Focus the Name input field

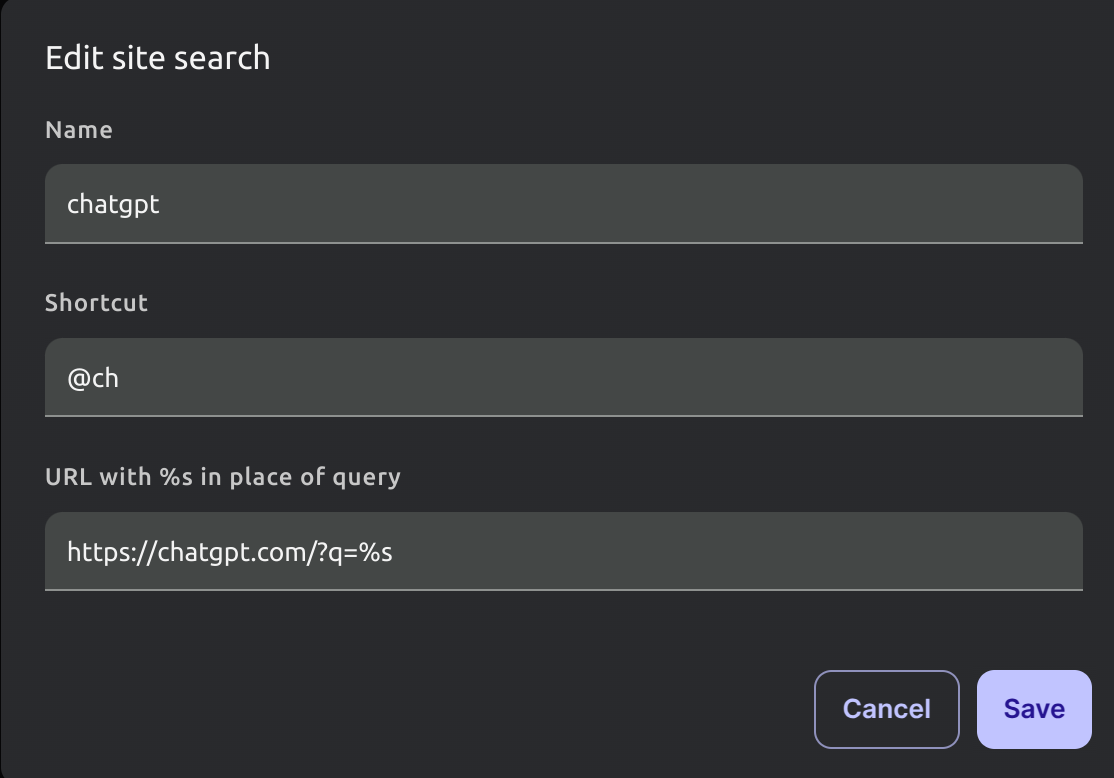click(563, 204)
